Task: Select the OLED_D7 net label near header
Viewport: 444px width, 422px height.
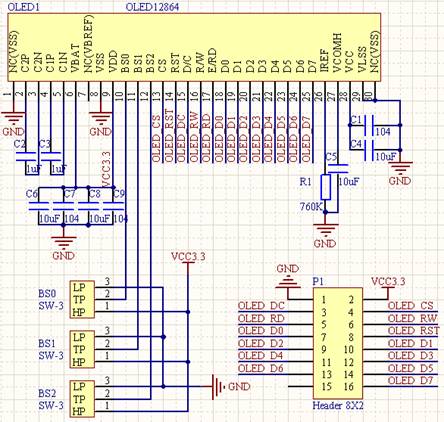Action: tap(410, 380)
